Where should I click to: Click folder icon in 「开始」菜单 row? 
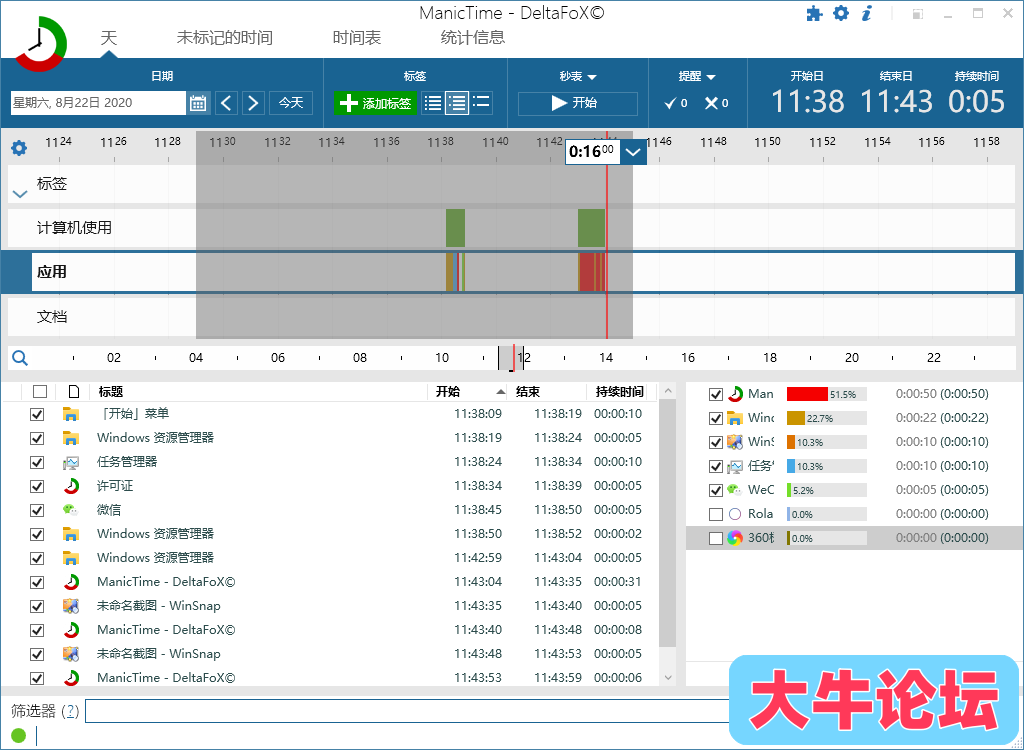71,414
